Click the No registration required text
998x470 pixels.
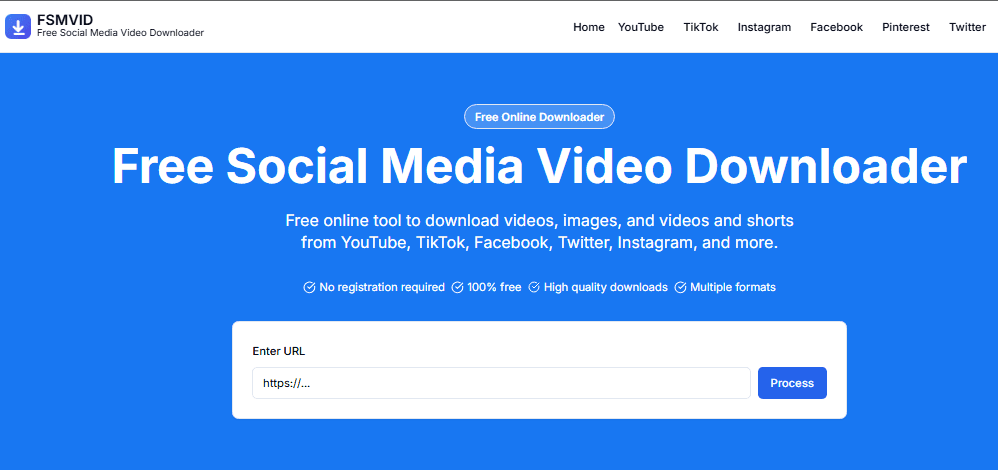click(x=382, y=287)
